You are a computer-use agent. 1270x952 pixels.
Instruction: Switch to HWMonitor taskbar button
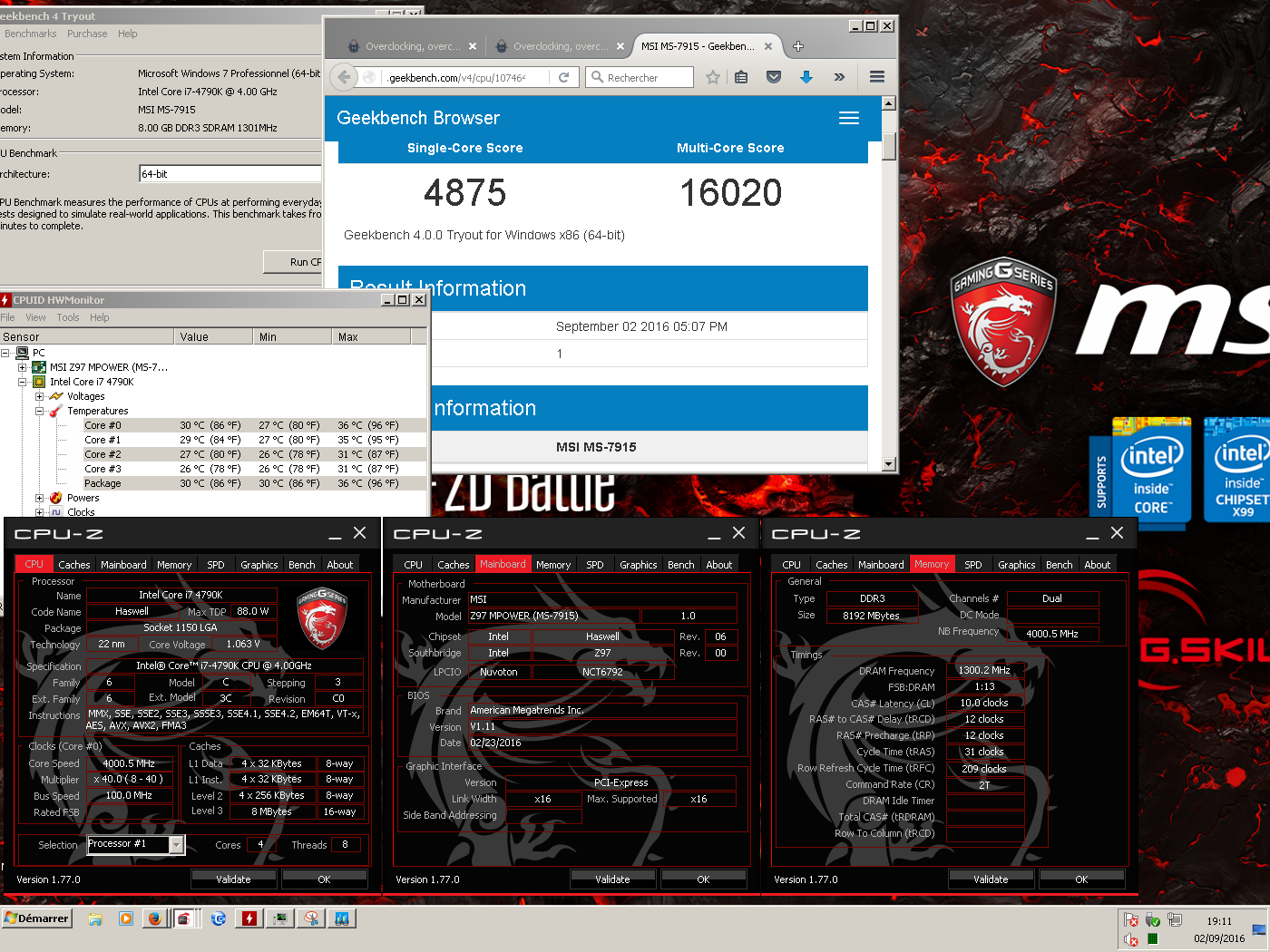[249, 918]
